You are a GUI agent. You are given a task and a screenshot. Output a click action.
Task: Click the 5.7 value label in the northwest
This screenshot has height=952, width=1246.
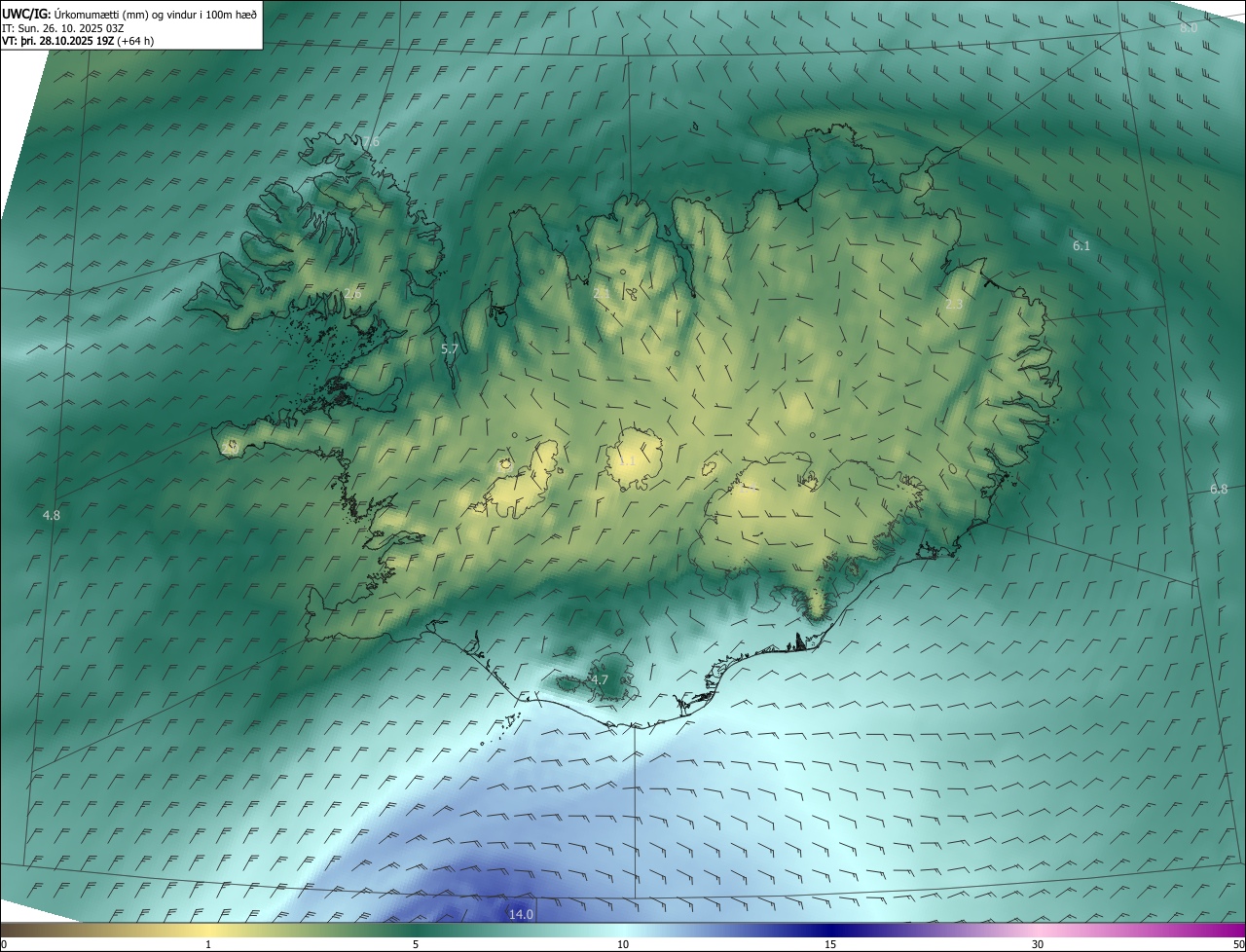point(450,348)
